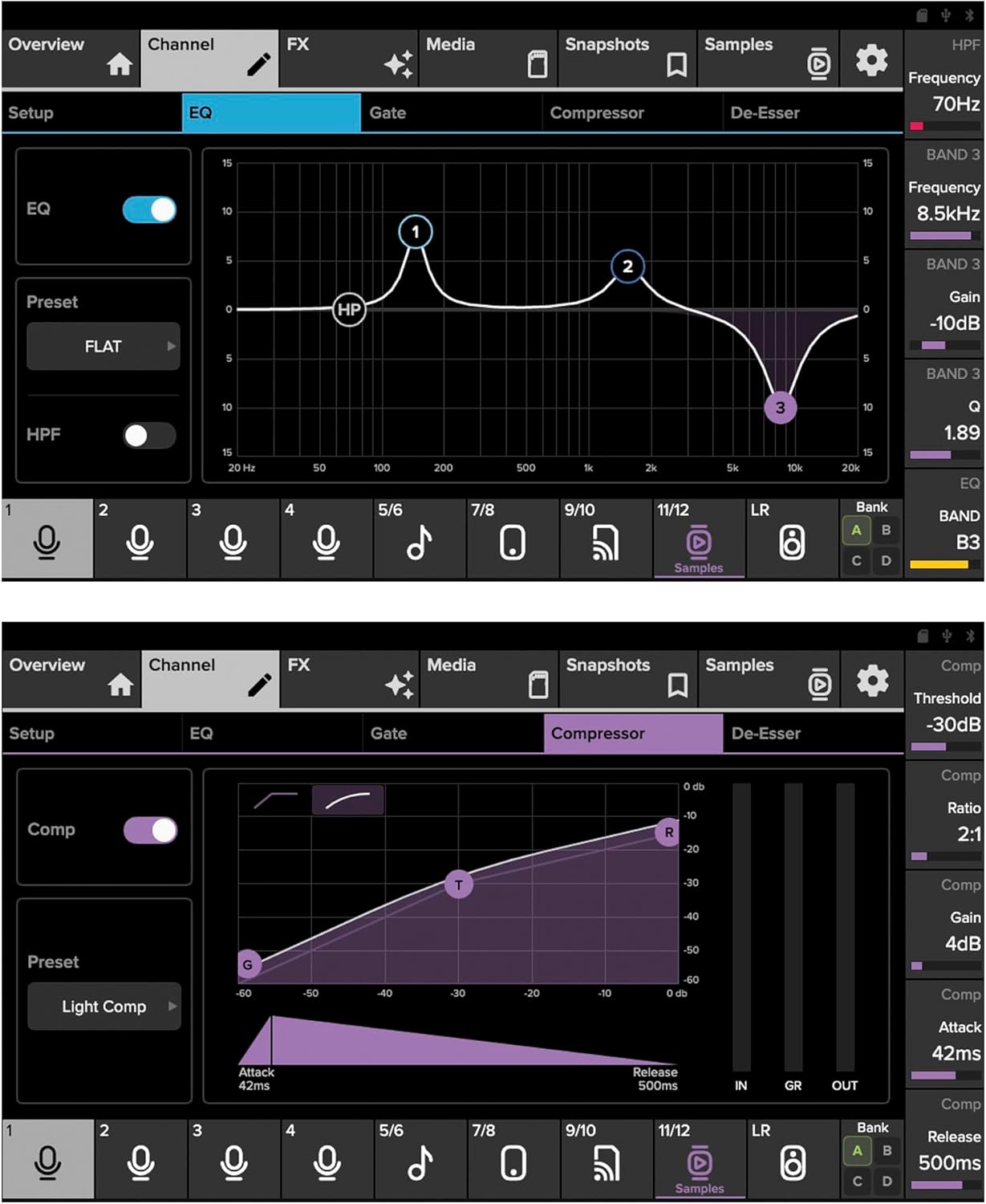This screenshot has height=1204, width=986.
Task: Open the FX sparkles icon on the Compressor screen
Action: [399, 685]
